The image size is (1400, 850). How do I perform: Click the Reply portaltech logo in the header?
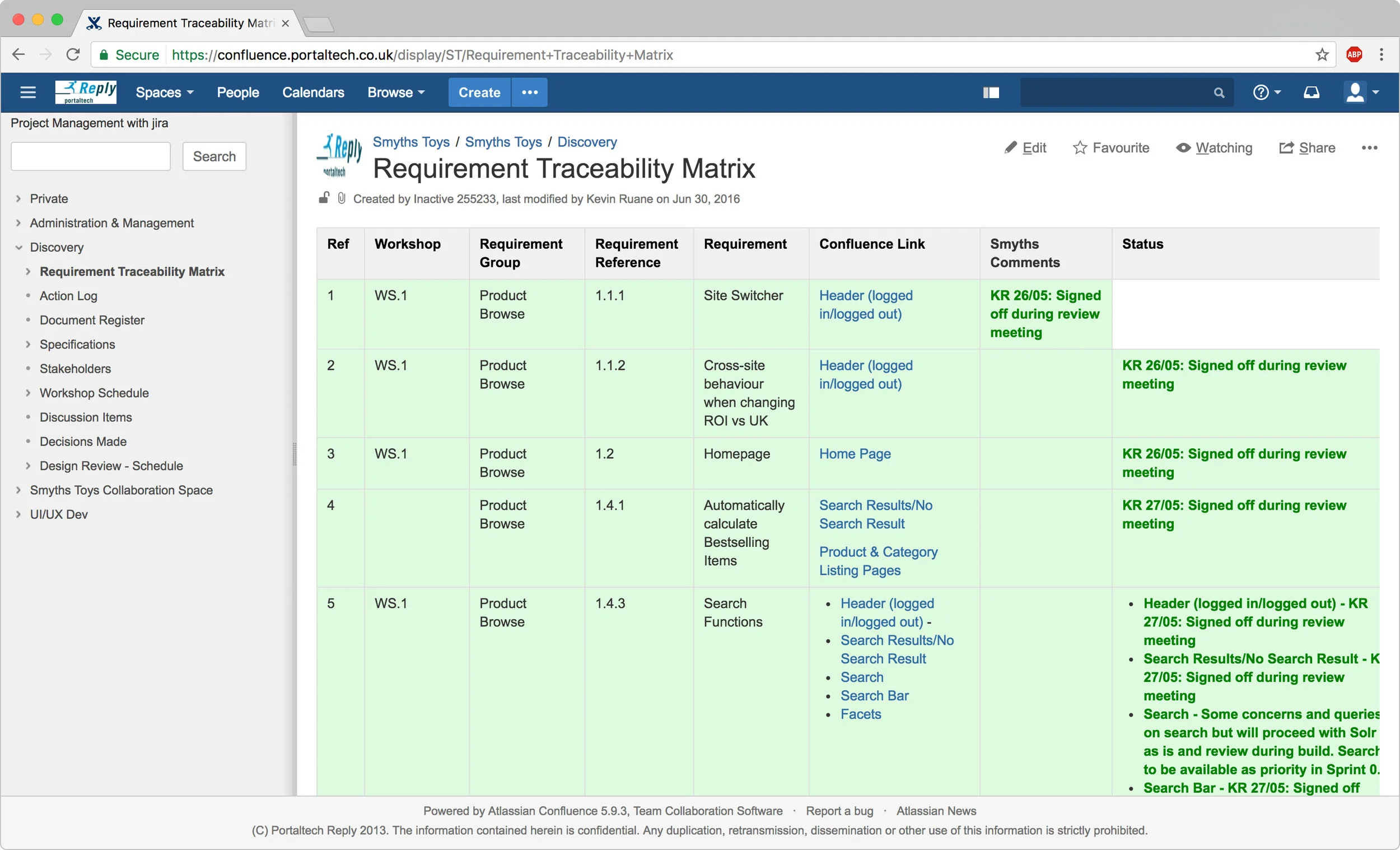point(86,92)
